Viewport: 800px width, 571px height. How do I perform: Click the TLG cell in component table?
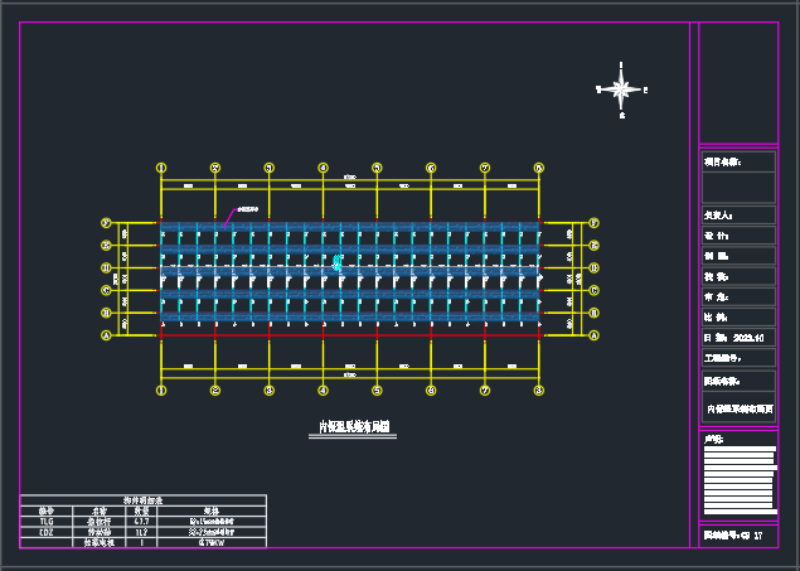coord(47,521)
